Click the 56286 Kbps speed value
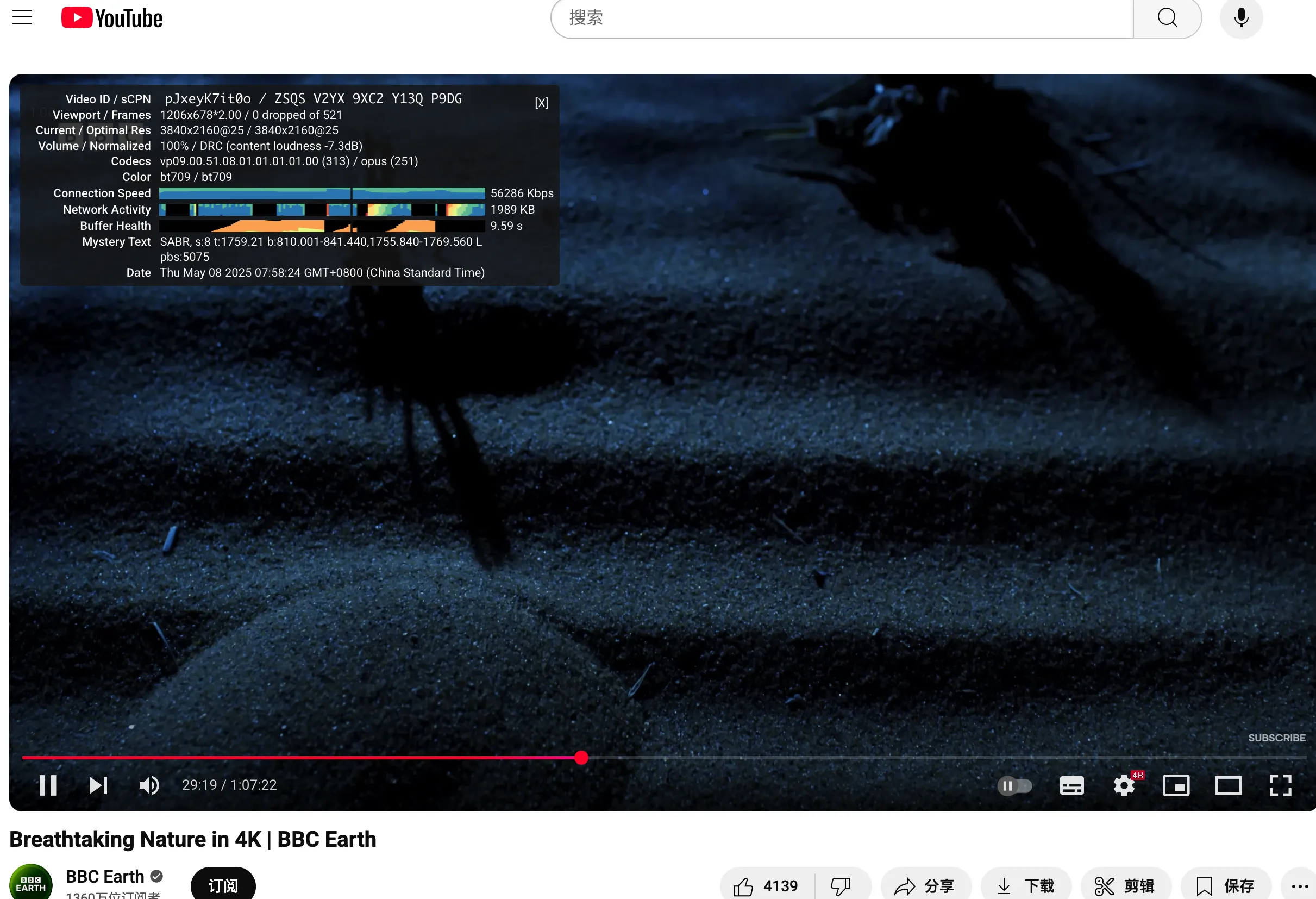The width and height of the screenshot is (1316, 899). (x=522, y=193)
